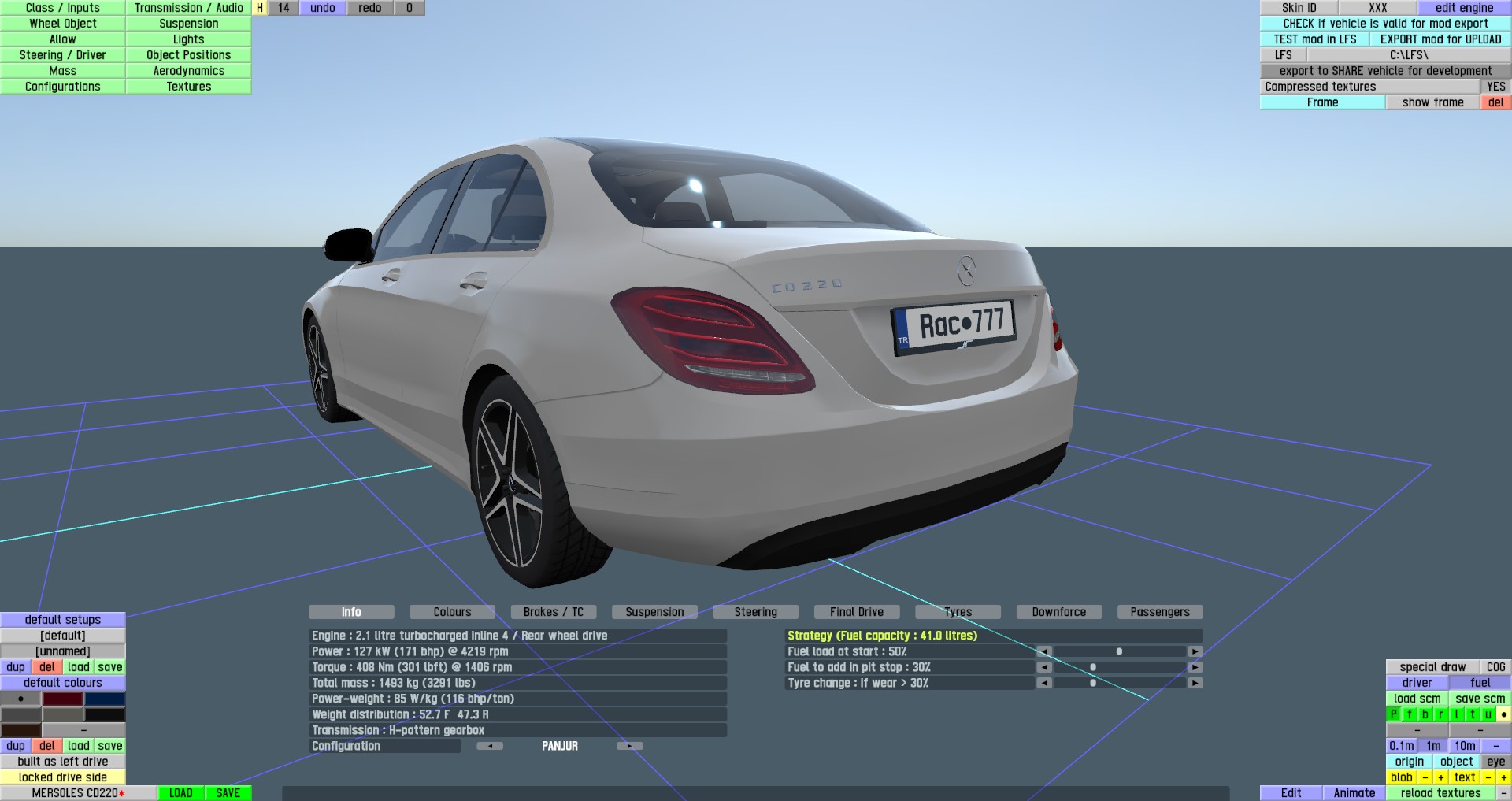Viewport: 1512px width, 801px height.
Task: Open Class / Inputs section
Action: [x=63, y=8]
